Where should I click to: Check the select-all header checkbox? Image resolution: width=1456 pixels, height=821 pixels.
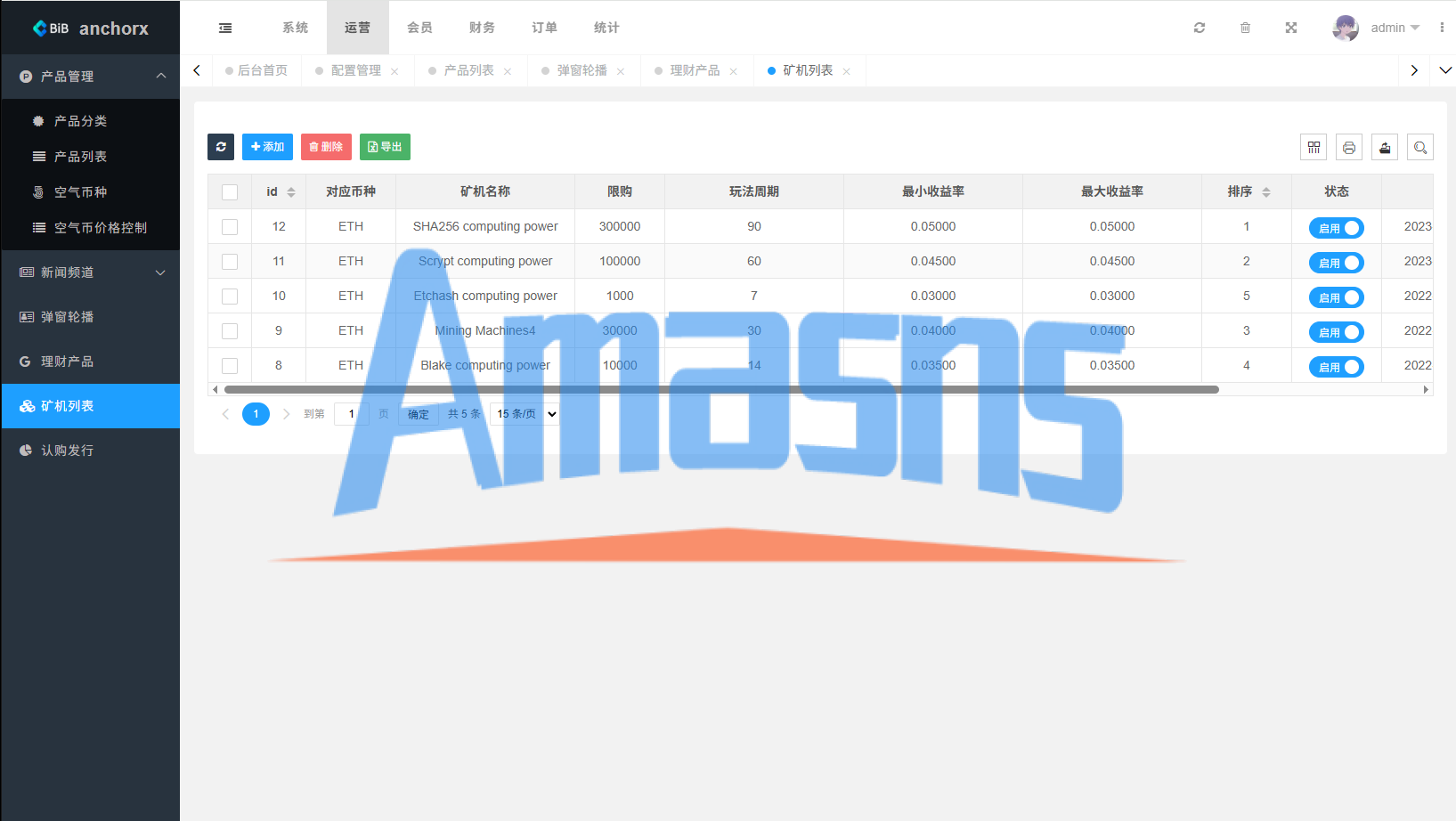[230, 192]
